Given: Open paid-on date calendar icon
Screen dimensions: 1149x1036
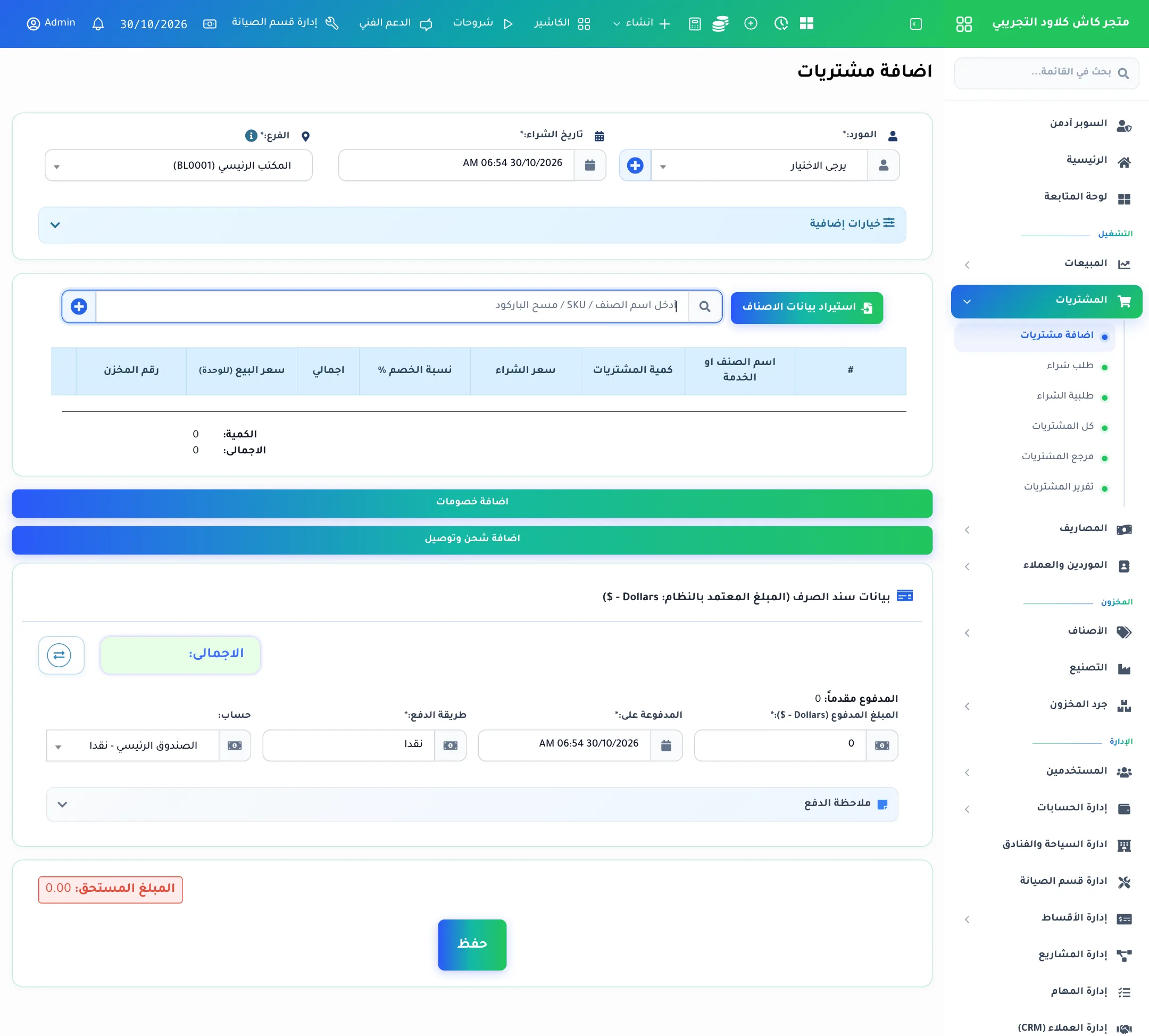Looking at the screenshot, I should click(x=666, y=745).
